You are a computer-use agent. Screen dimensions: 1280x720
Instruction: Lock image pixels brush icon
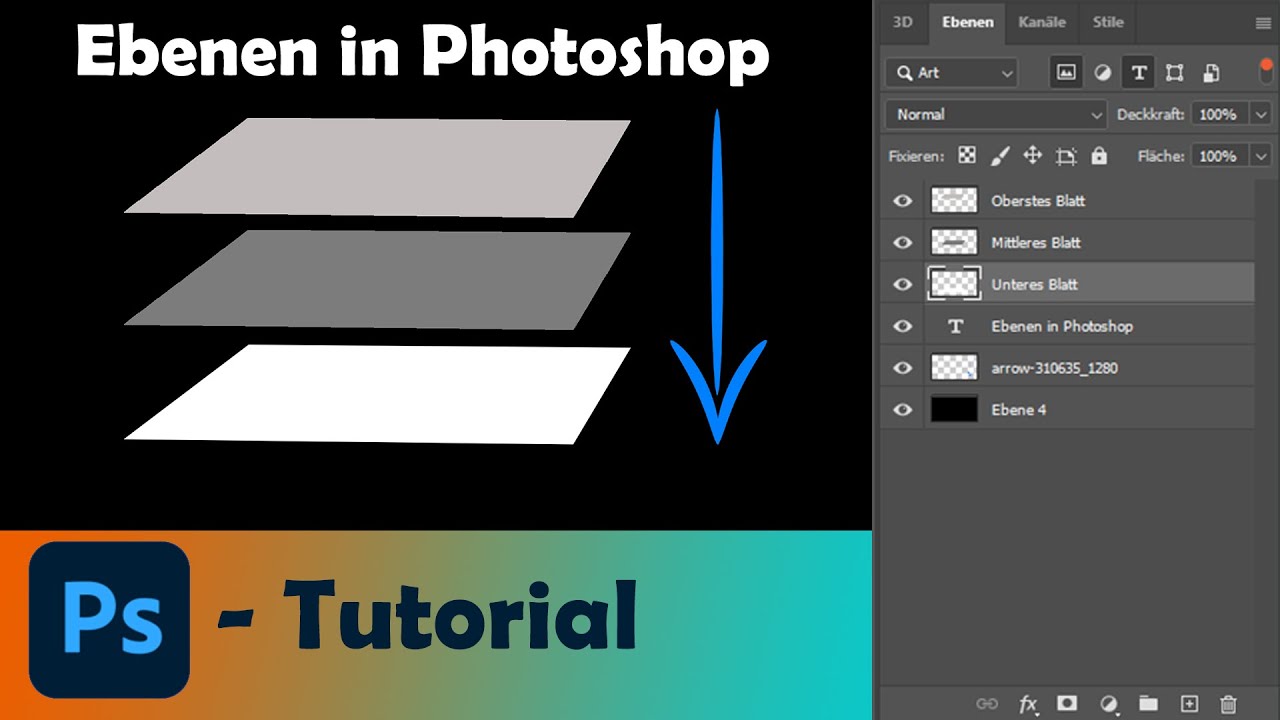[999, 156]
